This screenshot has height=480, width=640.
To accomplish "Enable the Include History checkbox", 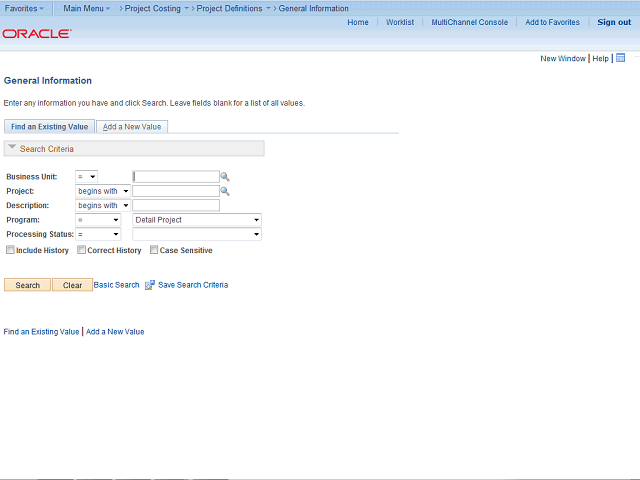I will pos(11,250).
